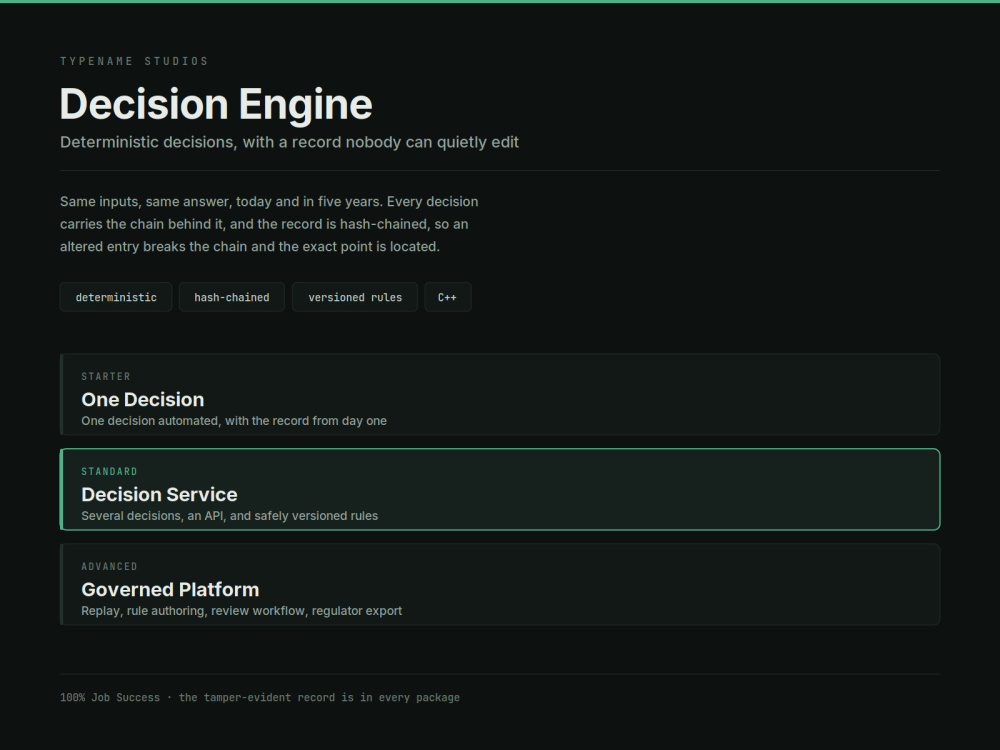This screenshot has height=750, width=1000.
Task: Open the Governed Platform advanced card
Action: pyautogui.click(x=500, y=584)
